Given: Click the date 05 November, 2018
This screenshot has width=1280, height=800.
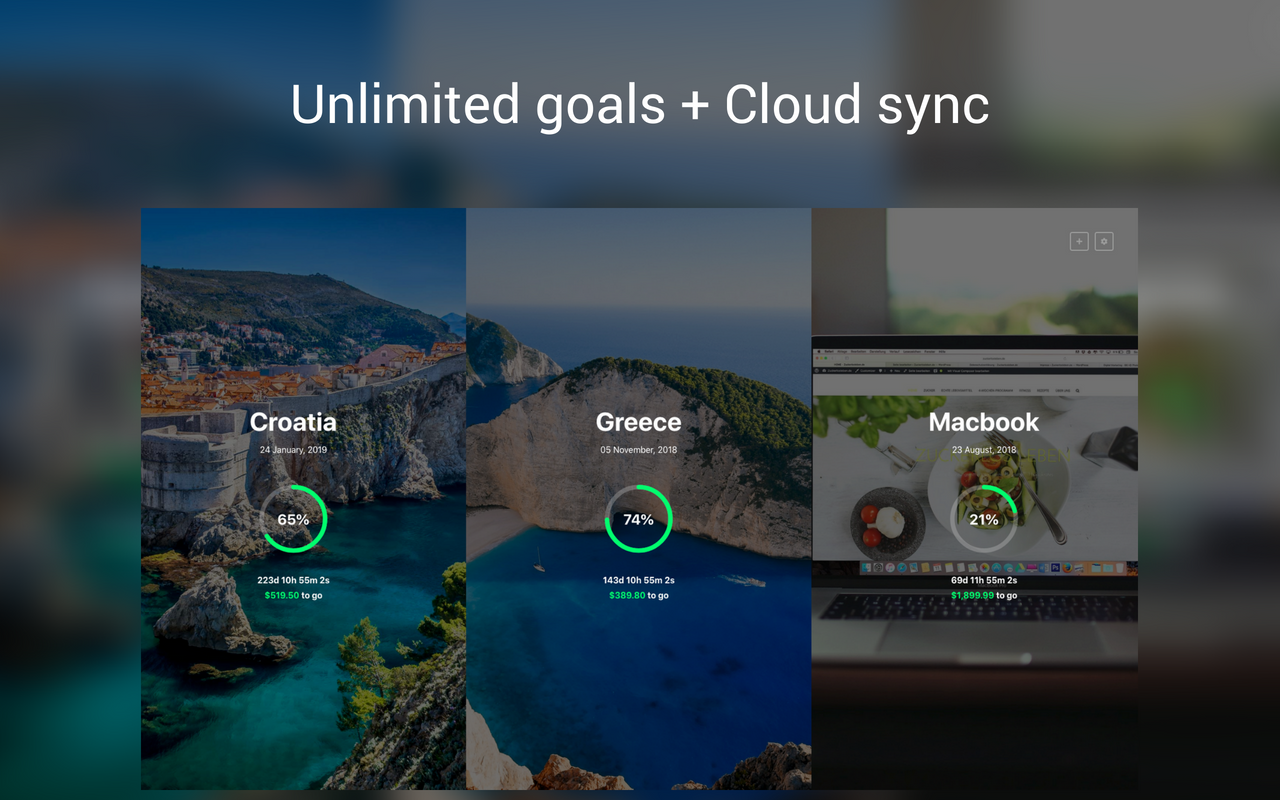Looking at the screenshot, I should (638, 450).
